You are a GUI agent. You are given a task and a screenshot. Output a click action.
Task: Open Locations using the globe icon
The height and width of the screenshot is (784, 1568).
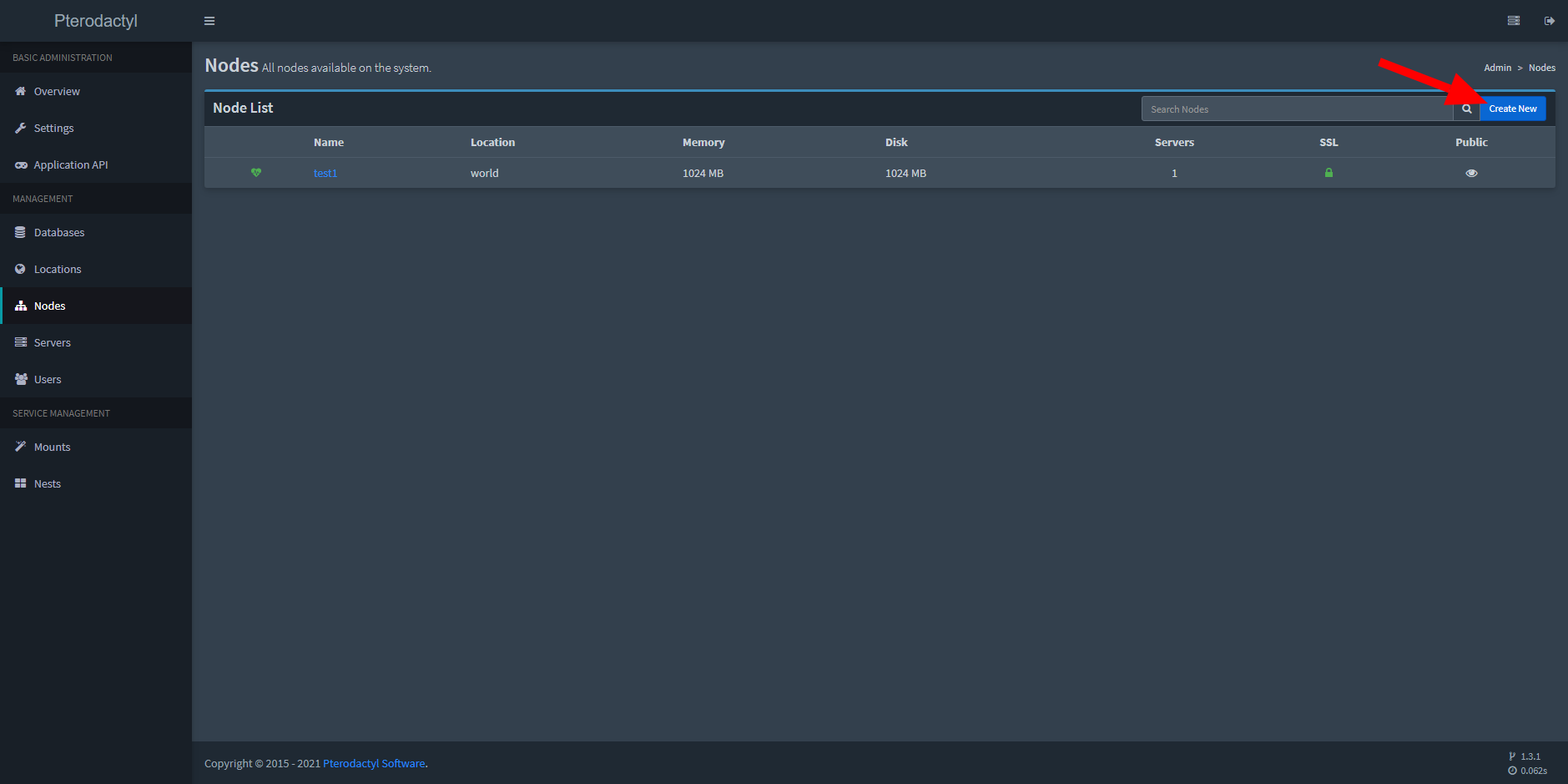click(19, 269)
